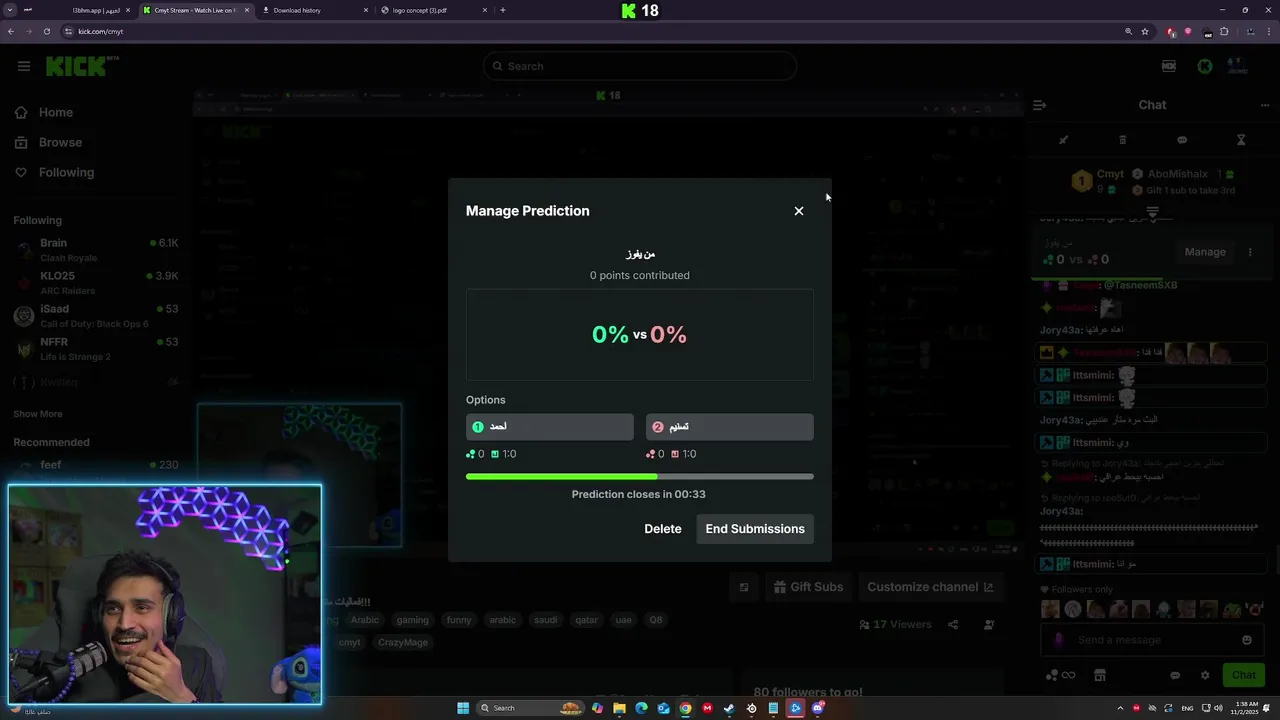Click the Kick header icon left of profile

click(1205, 66)
